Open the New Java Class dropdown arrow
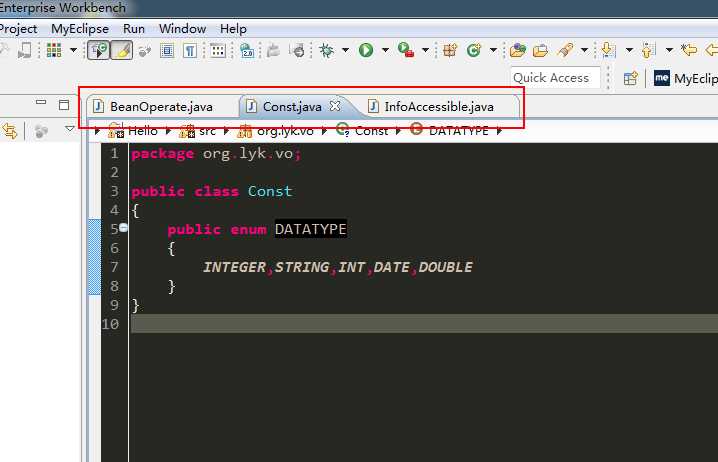Screen dimensions: 718x462 coord(493,50)
